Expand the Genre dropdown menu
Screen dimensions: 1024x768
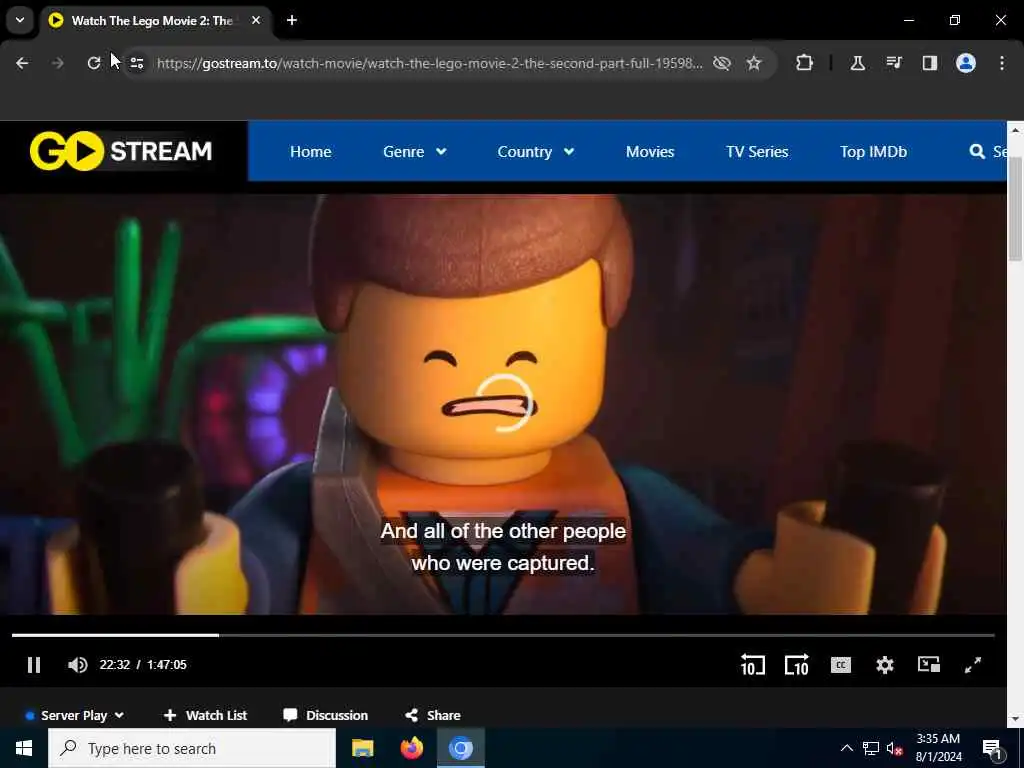415,152
